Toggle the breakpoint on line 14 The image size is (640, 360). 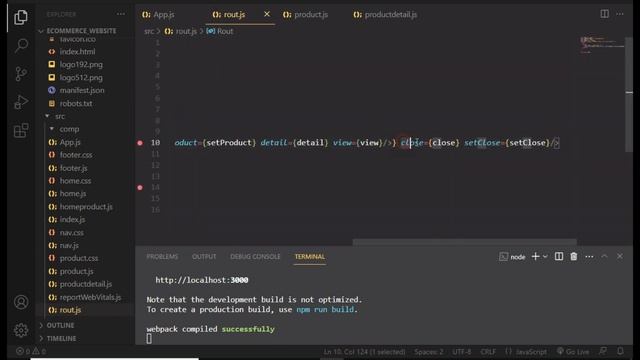click(140, 188)
